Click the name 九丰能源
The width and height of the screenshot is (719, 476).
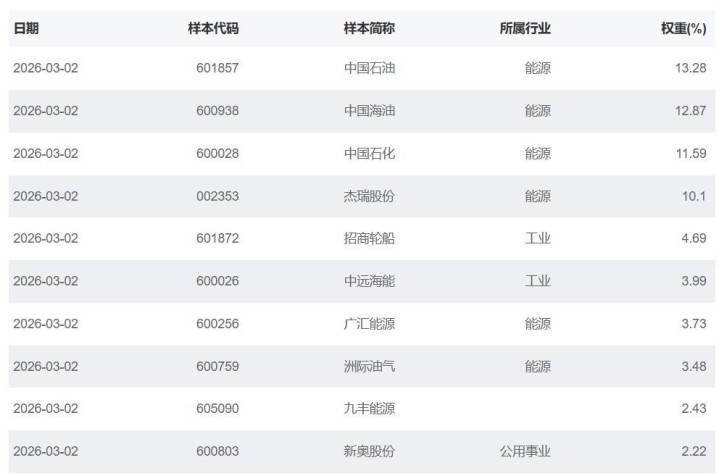click(369, 408)
